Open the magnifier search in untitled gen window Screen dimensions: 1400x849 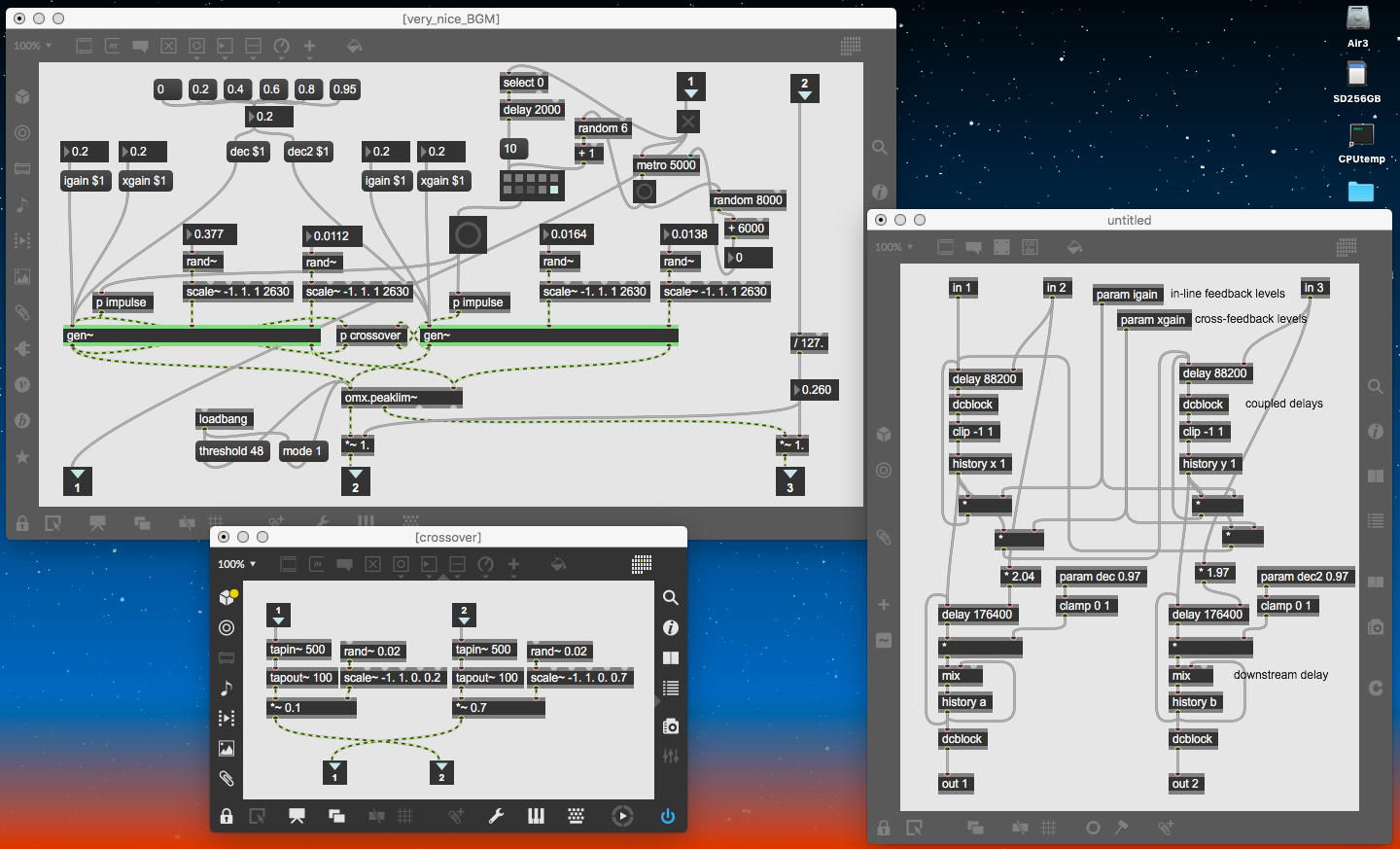[x=1376, y=387]
